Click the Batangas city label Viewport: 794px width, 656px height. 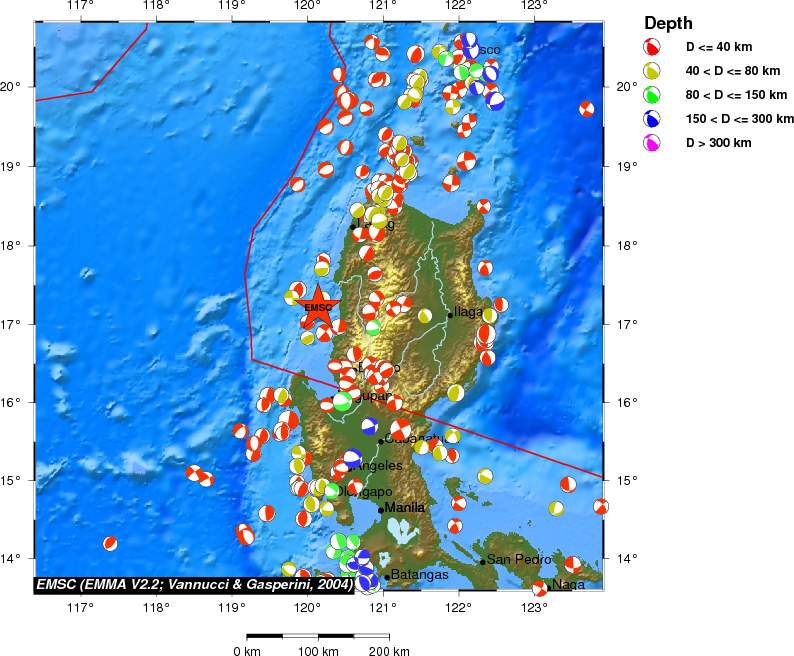418,575
